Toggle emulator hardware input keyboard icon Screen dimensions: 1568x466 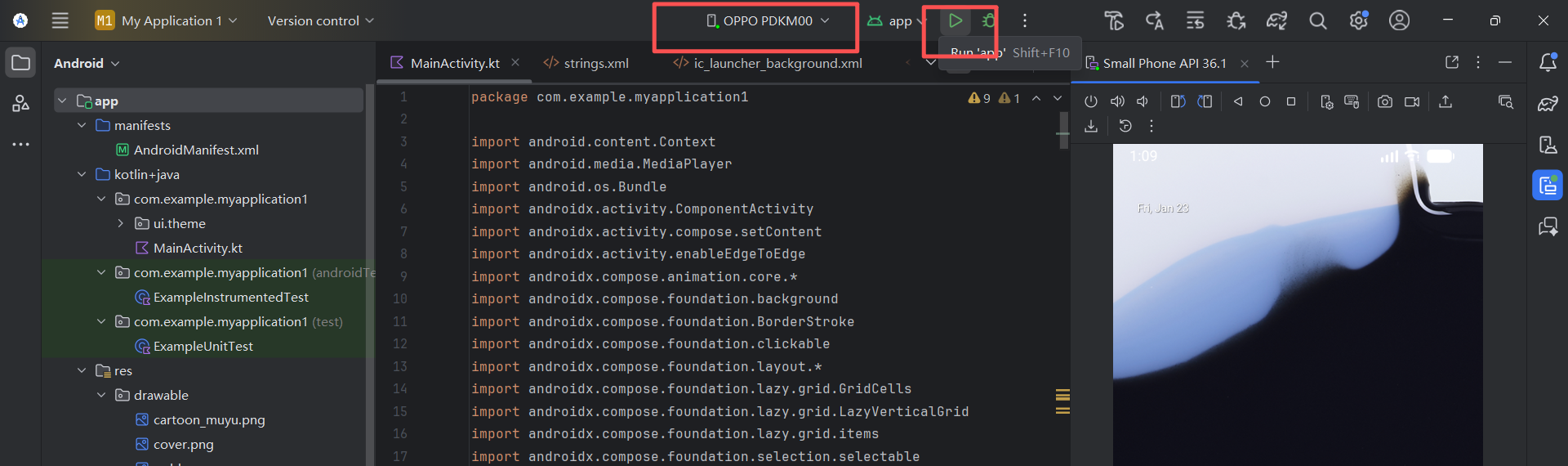click(x=1352, y=101)
